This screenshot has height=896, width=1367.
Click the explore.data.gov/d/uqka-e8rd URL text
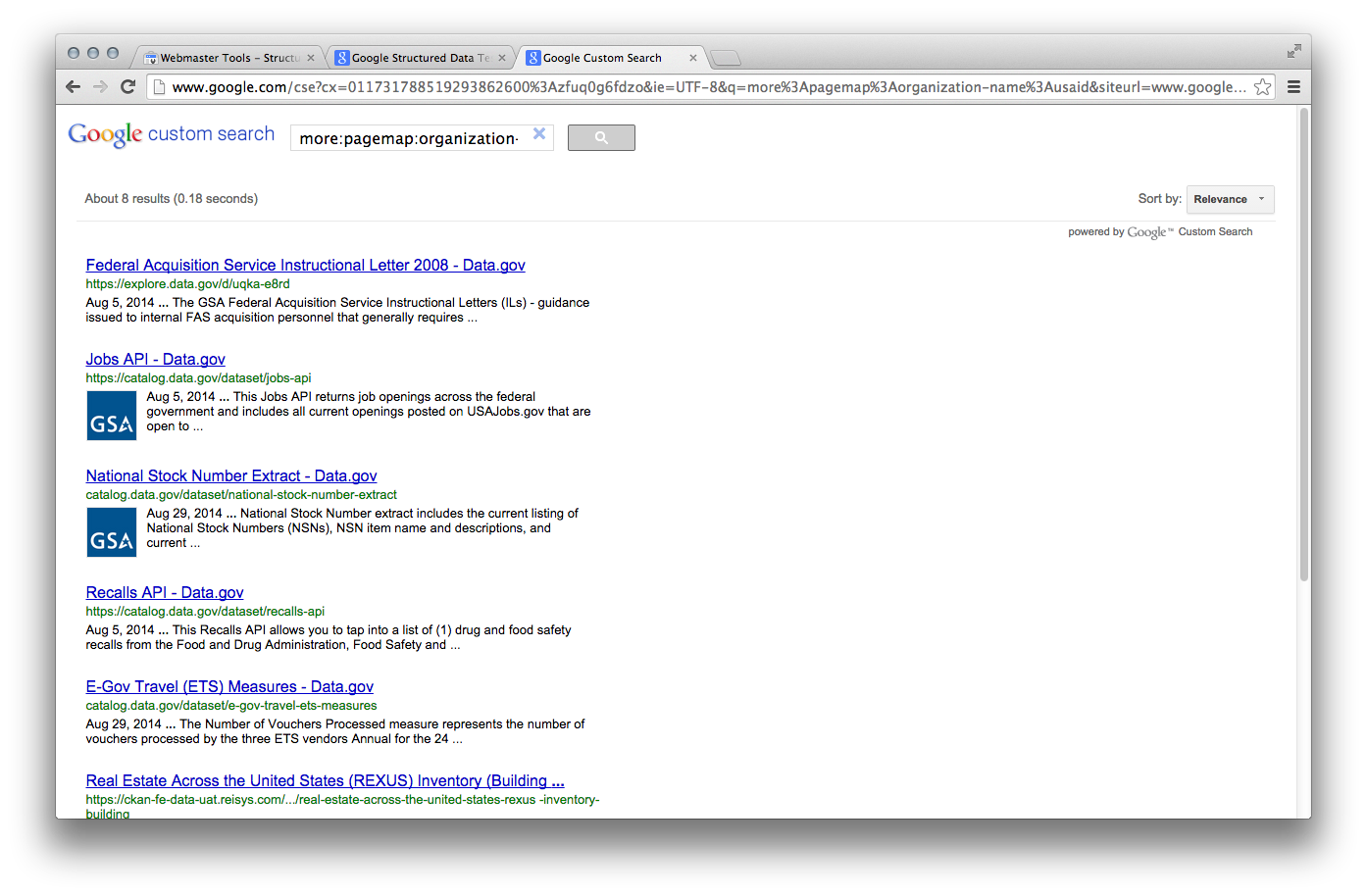click(187, 284)
